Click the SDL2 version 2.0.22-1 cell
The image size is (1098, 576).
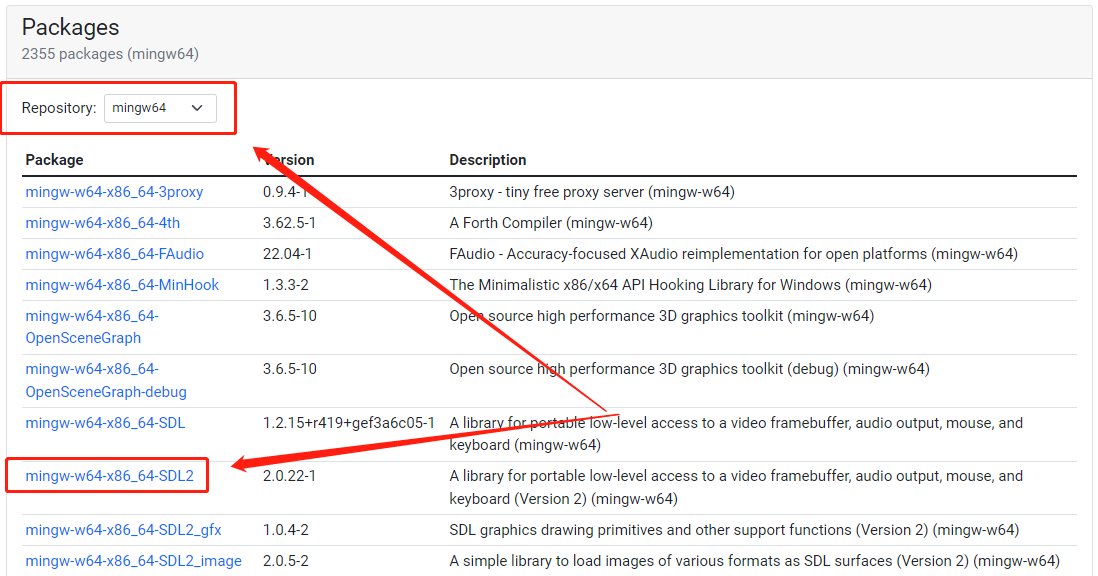(x=289, y=476)
